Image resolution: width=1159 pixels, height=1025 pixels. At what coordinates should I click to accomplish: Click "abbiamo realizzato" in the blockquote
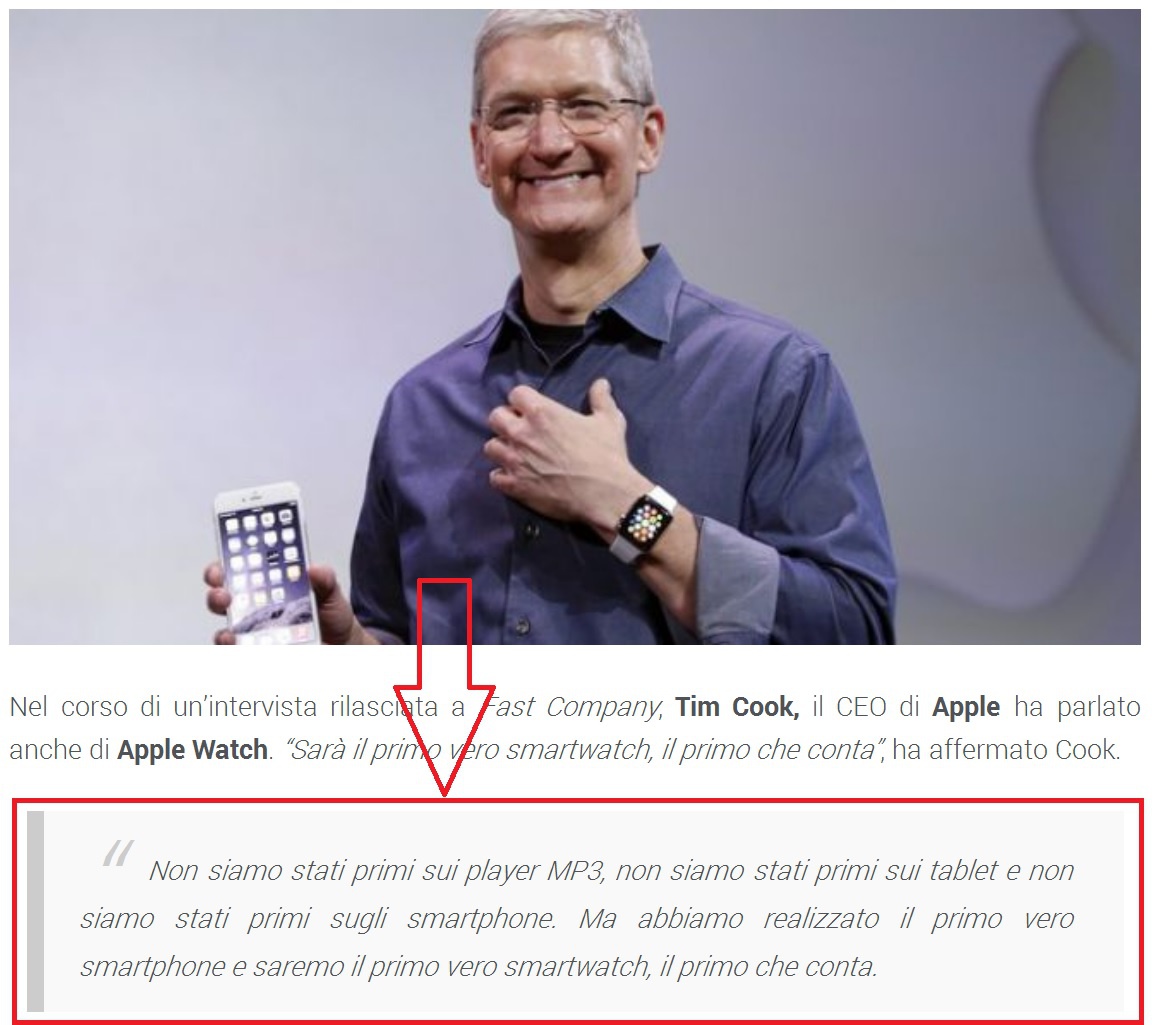pyautogui.click(x=758, y=919)
